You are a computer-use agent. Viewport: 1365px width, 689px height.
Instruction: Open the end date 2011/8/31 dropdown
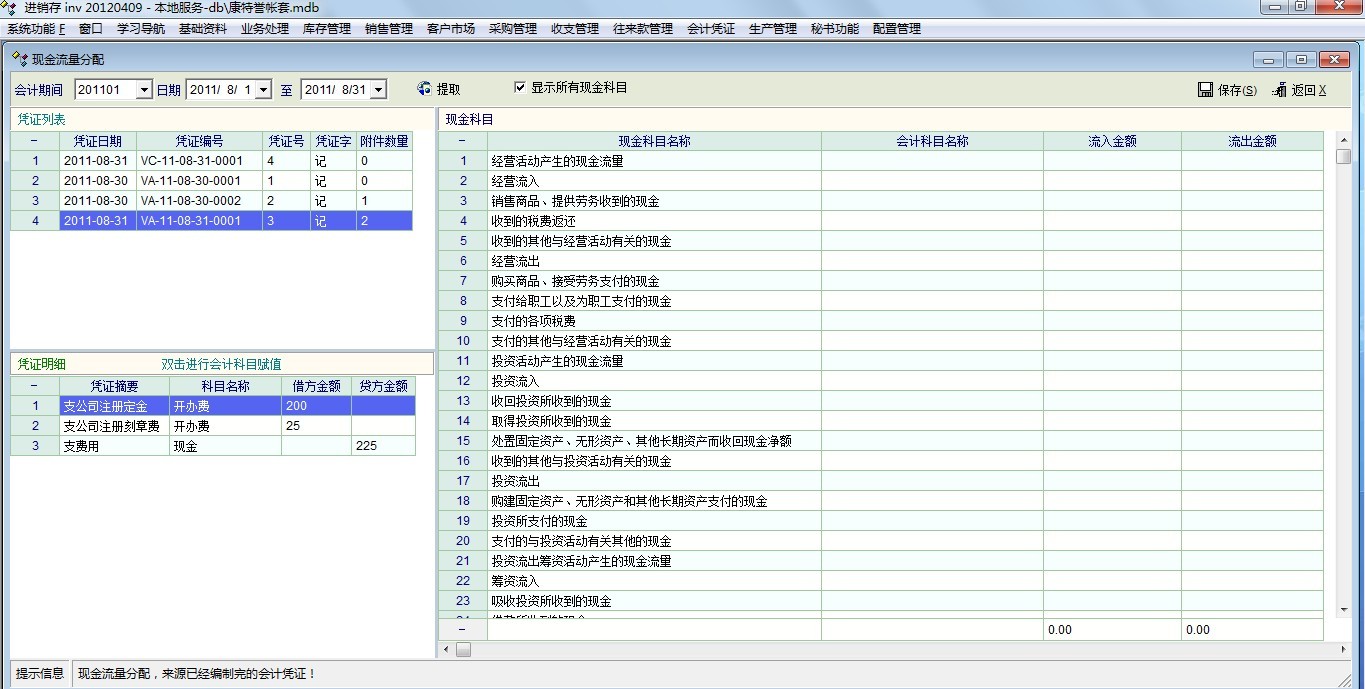(x=378, y=90)
